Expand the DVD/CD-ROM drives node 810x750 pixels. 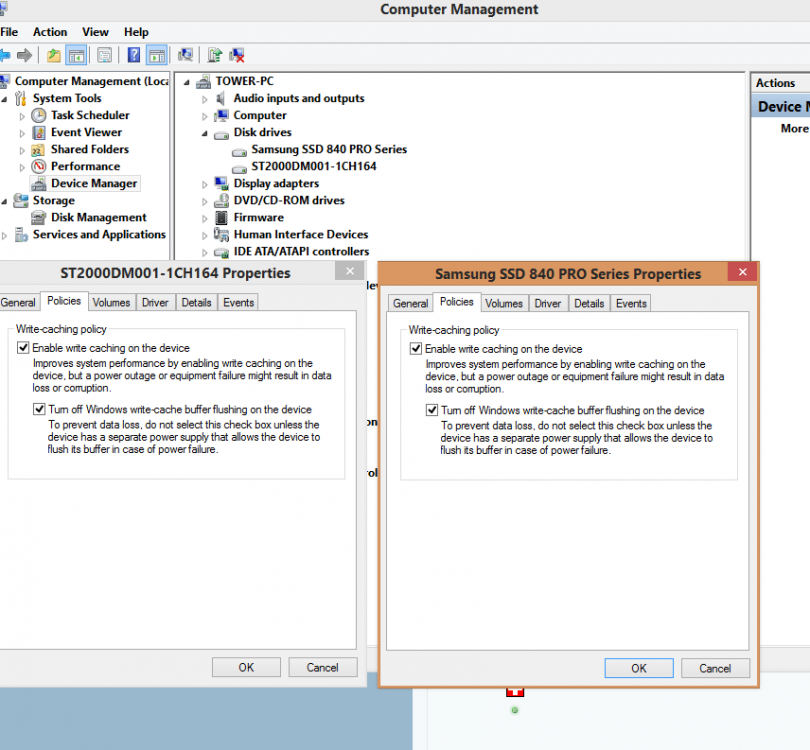(x=205, y=201)
